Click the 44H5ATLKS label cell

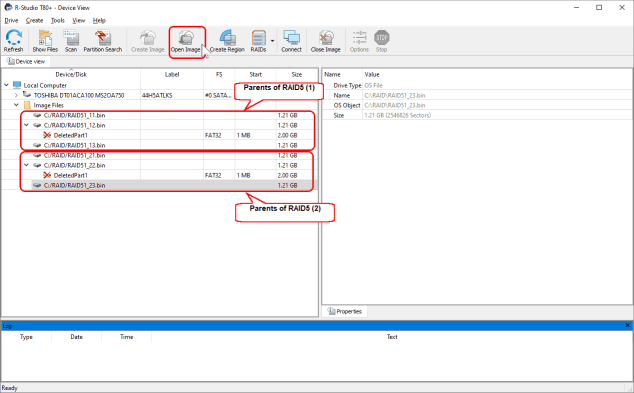click(157, 95)
